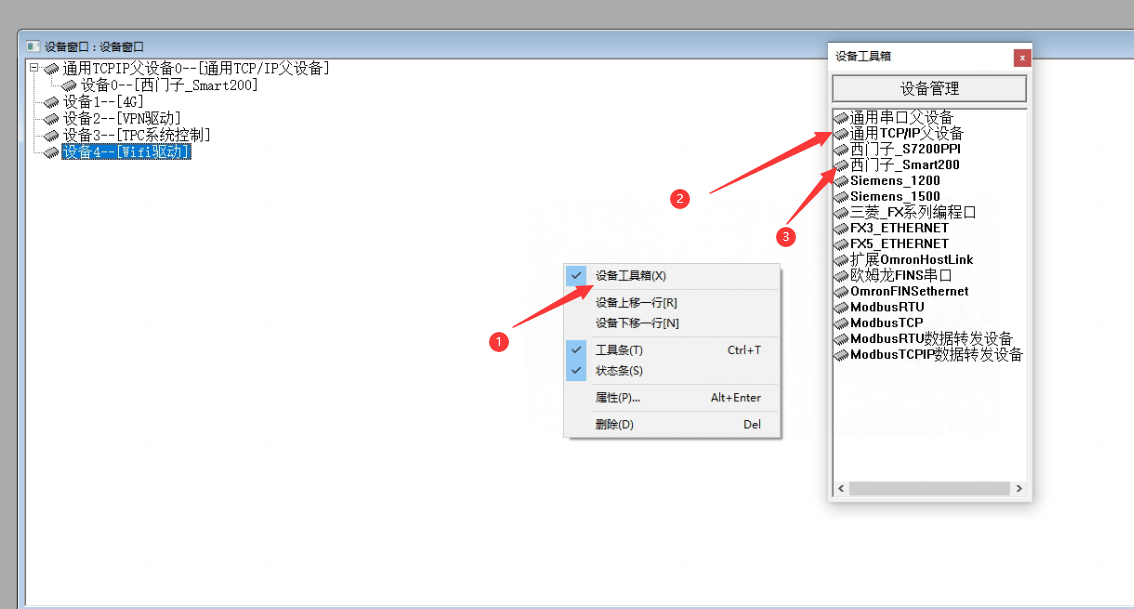Open 属性(P)... from context menu
The image size is (1134, 609).
(x=672, y=398)
